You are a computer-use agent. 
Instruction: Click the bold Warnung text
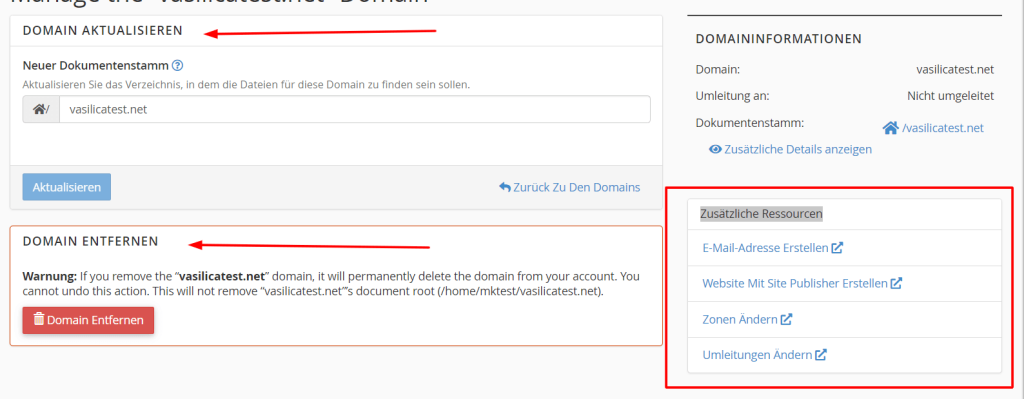click(50, 276)
